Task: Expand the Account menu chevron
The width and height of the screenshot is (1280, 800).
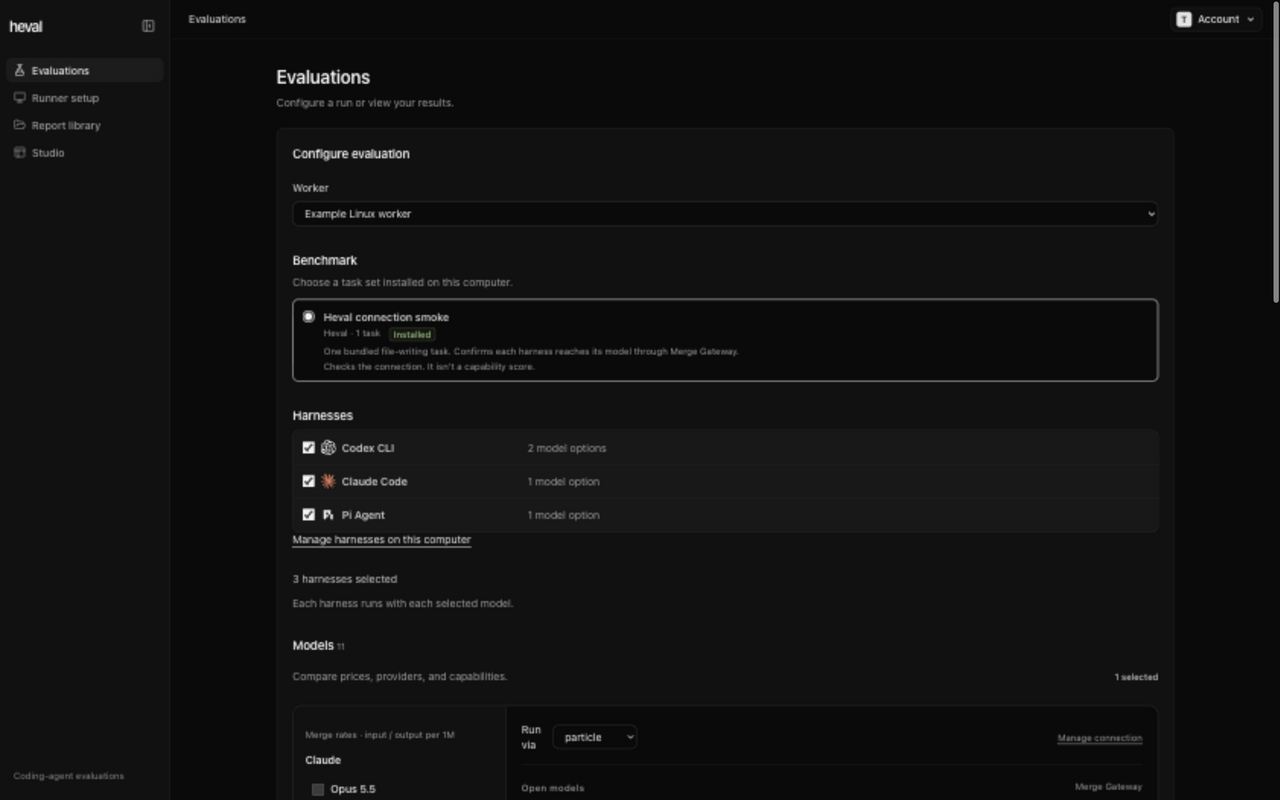Action: pos(1251,19)
